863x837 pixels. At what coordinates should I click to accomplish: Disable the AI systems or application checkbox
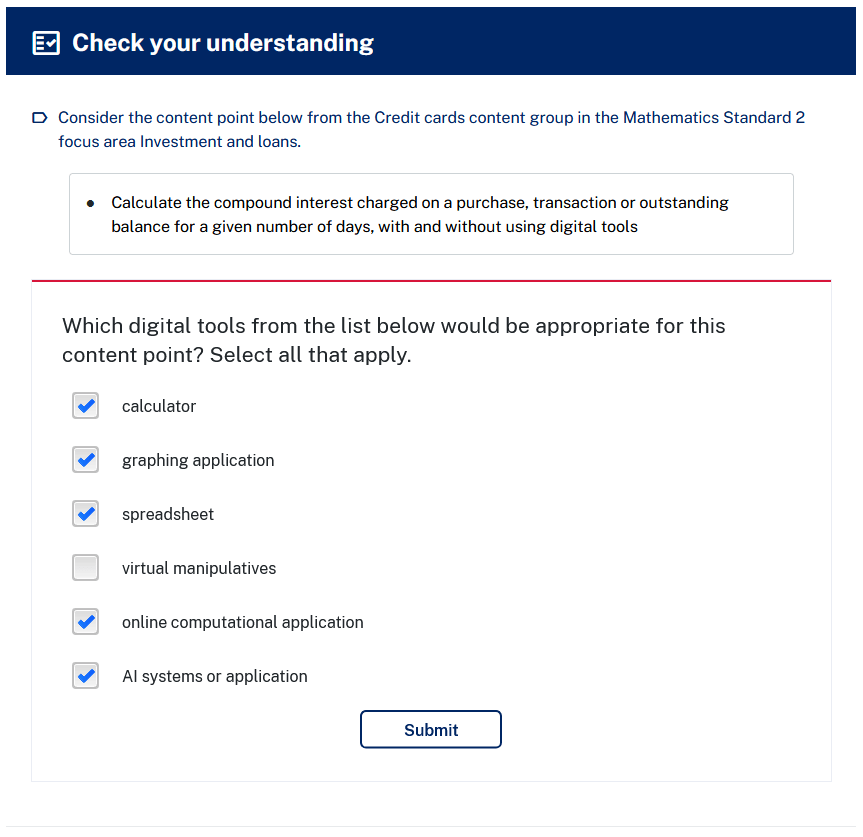(x=85, y=675)
